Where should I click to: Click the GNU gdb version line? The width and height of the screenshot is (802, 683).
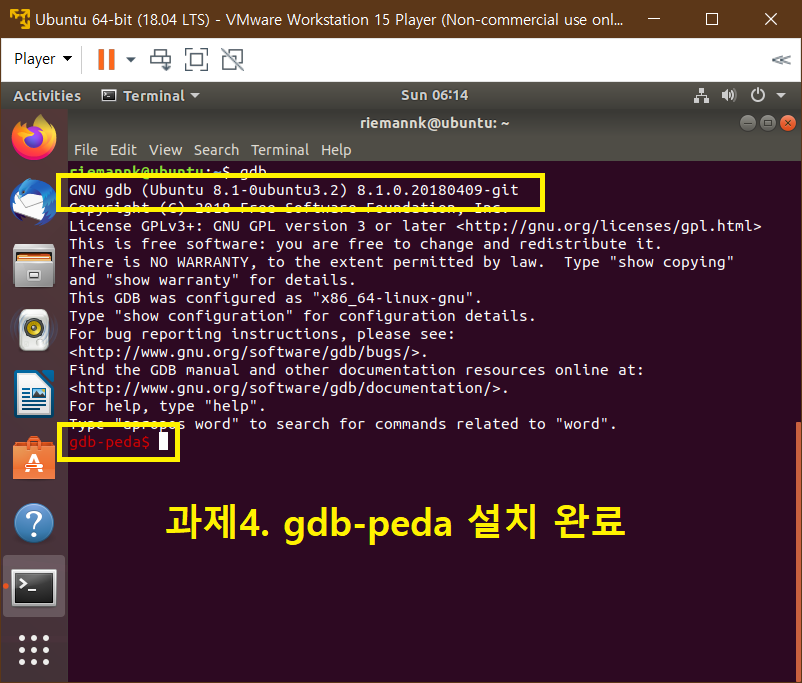click(294, 190)
